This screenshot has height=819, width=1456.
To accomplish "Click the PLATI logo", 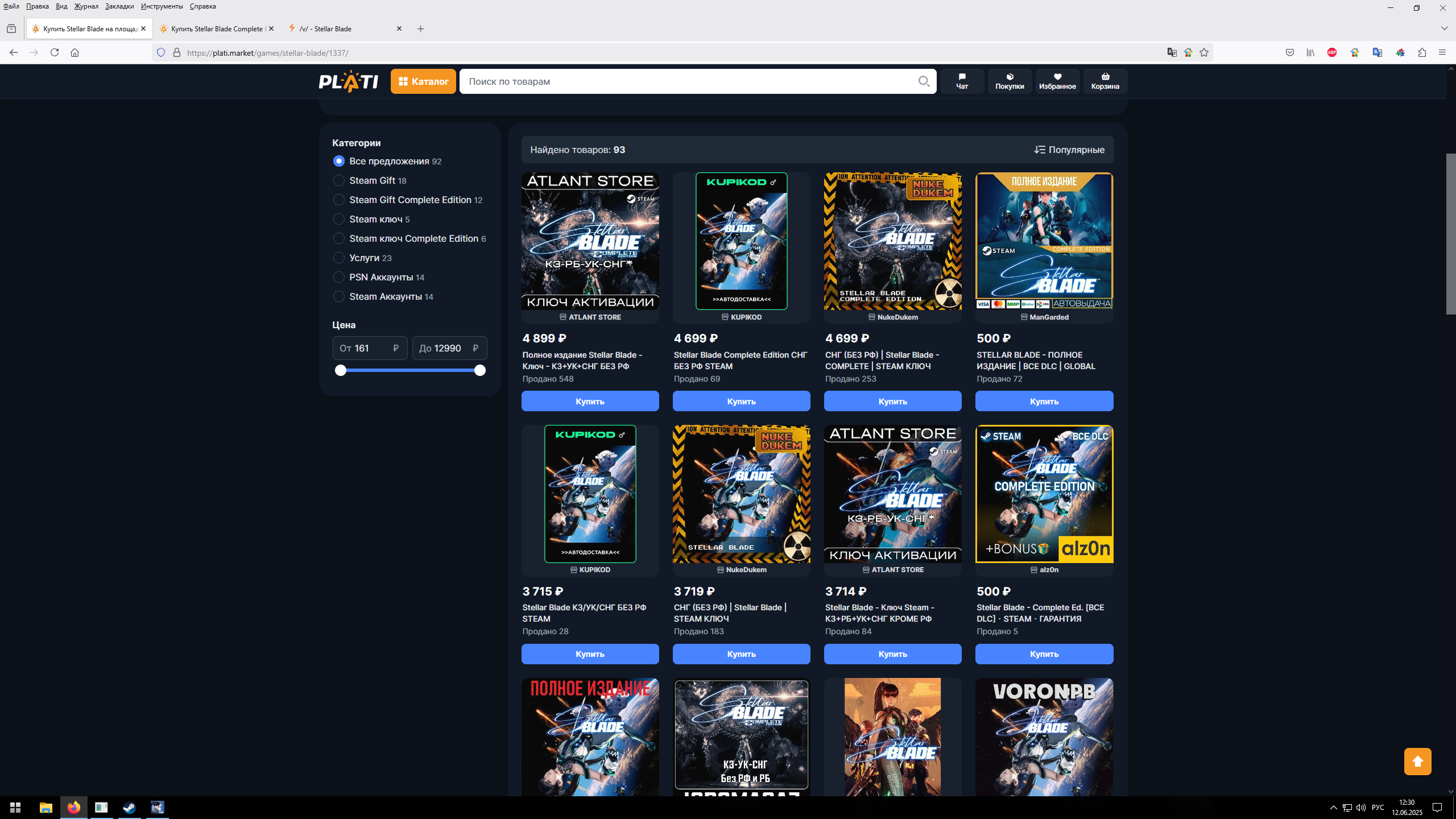I will click(x=349, y=81).
